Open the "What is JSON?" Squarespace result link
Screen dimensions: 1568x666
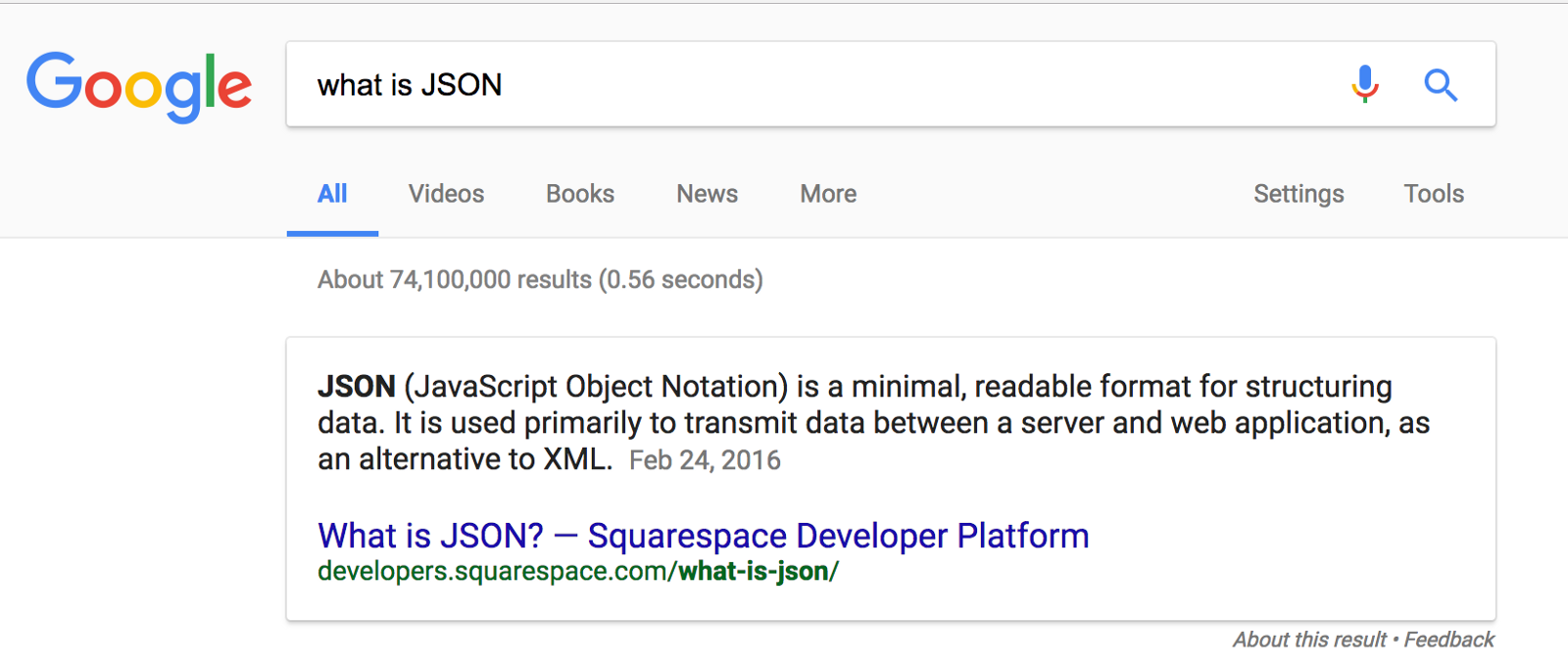pyautogui.click(x=703, y=536)
